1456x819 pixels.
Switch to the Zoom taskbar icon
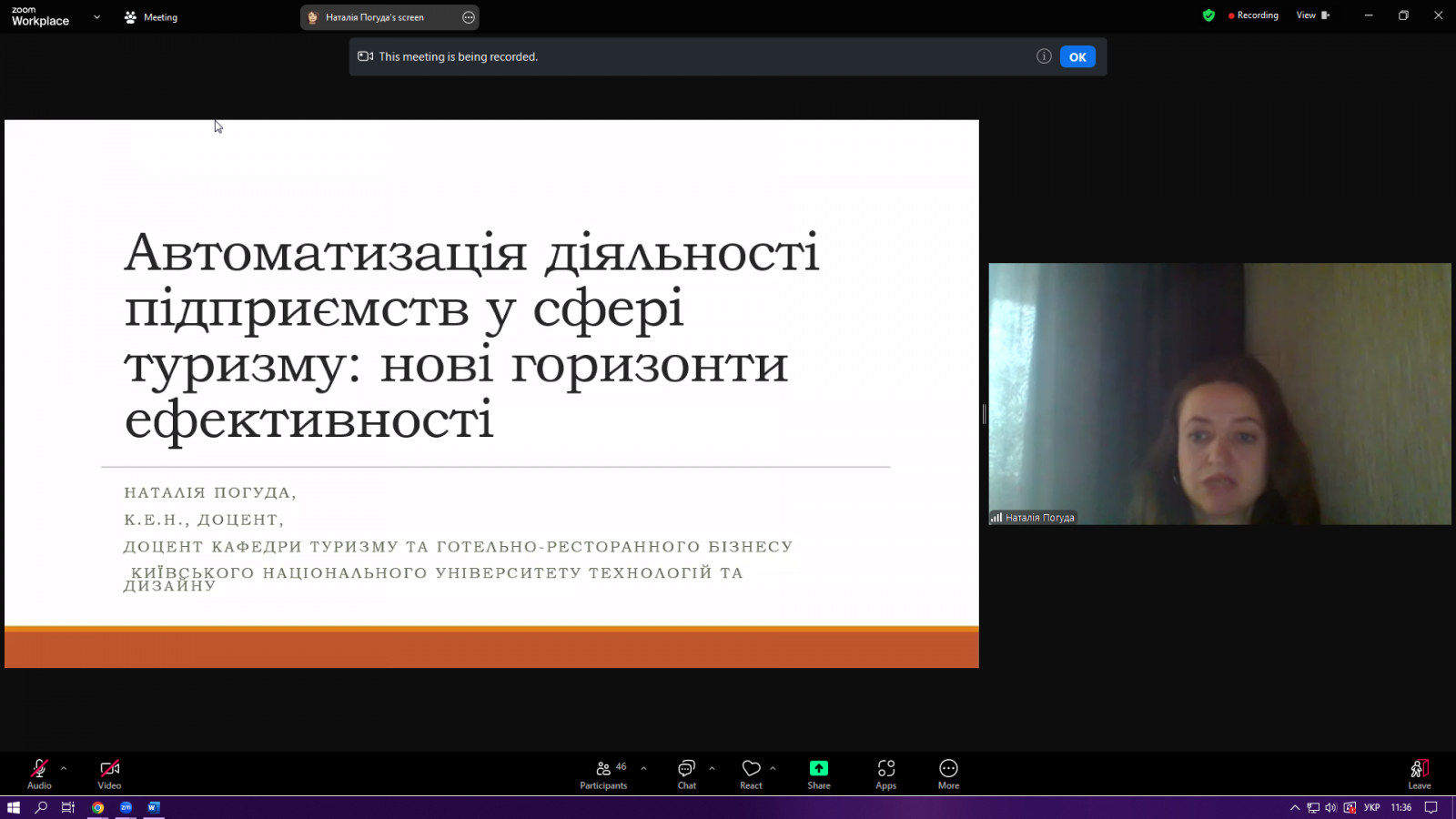[x=126, y=807]
